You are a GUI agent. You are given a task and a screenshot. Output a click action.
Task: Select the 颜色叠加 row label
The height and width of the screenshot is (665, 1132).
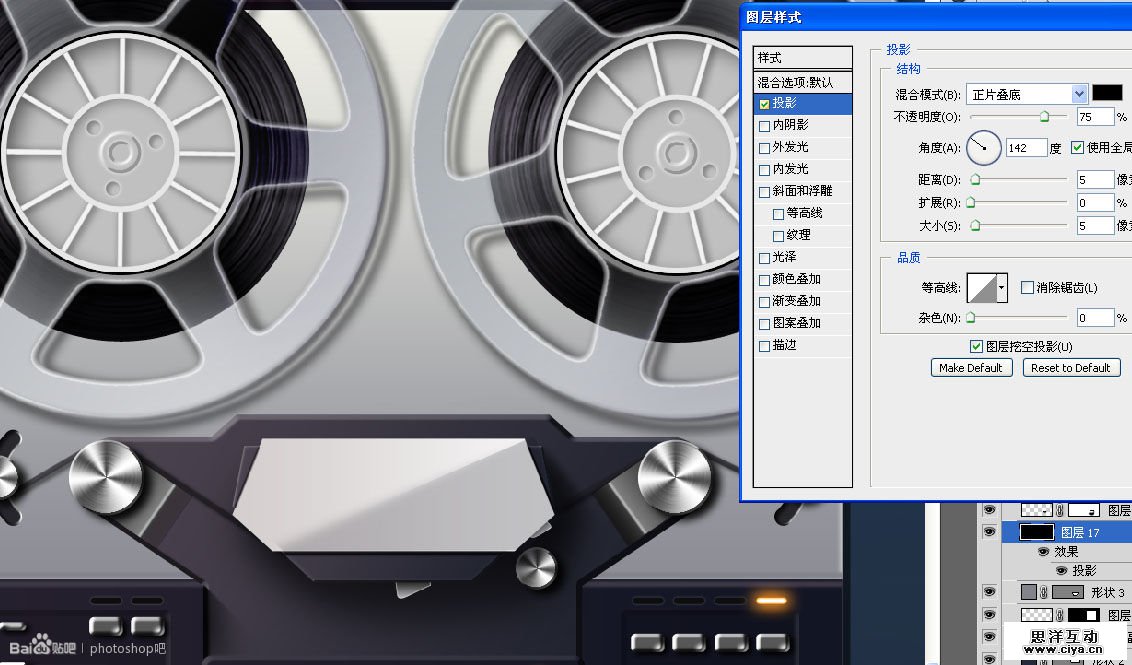(x=796, y=279)
